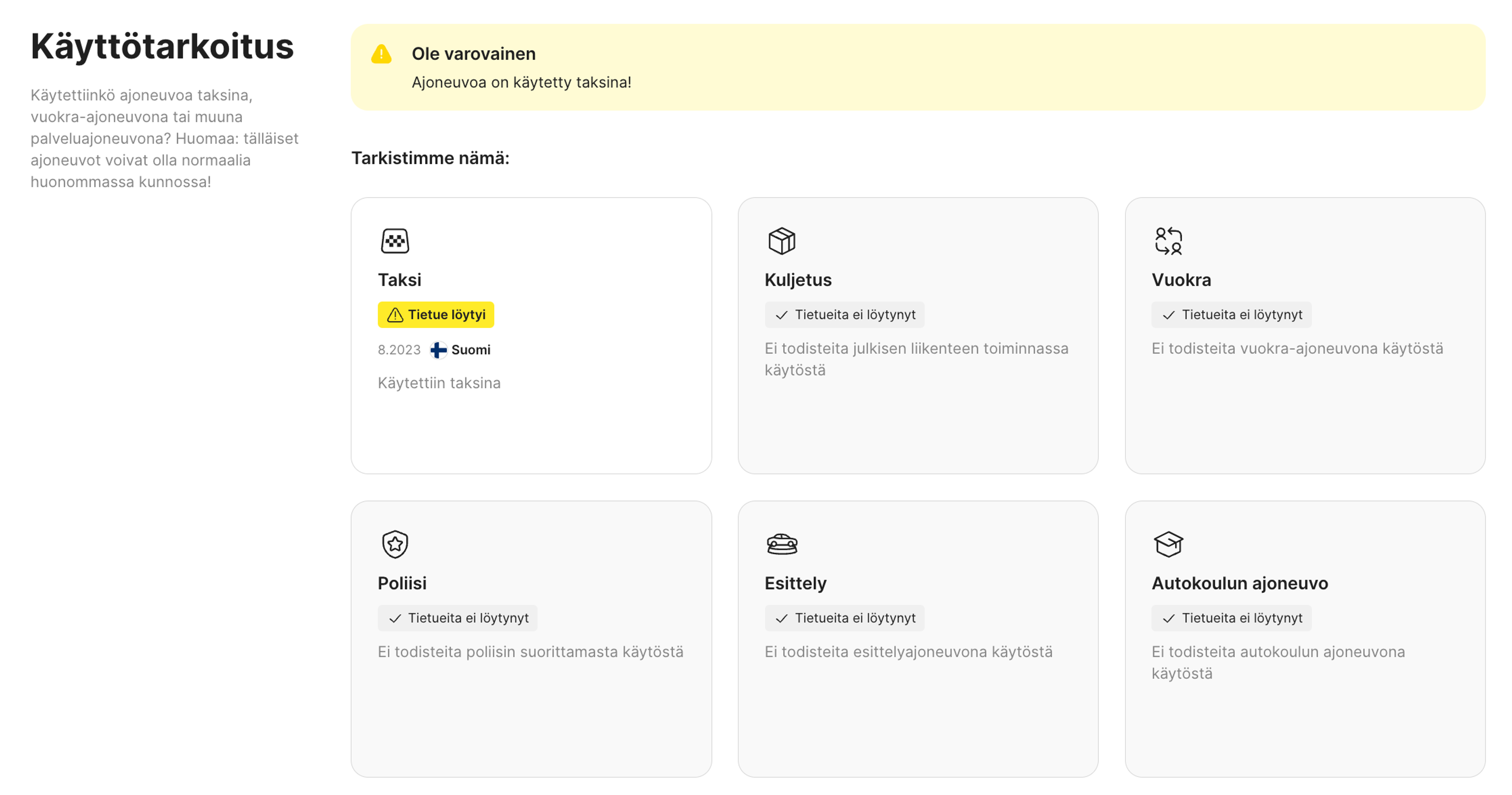Click the Finnish flag icon
1512x795 pixels.
[x=438, y=350]
